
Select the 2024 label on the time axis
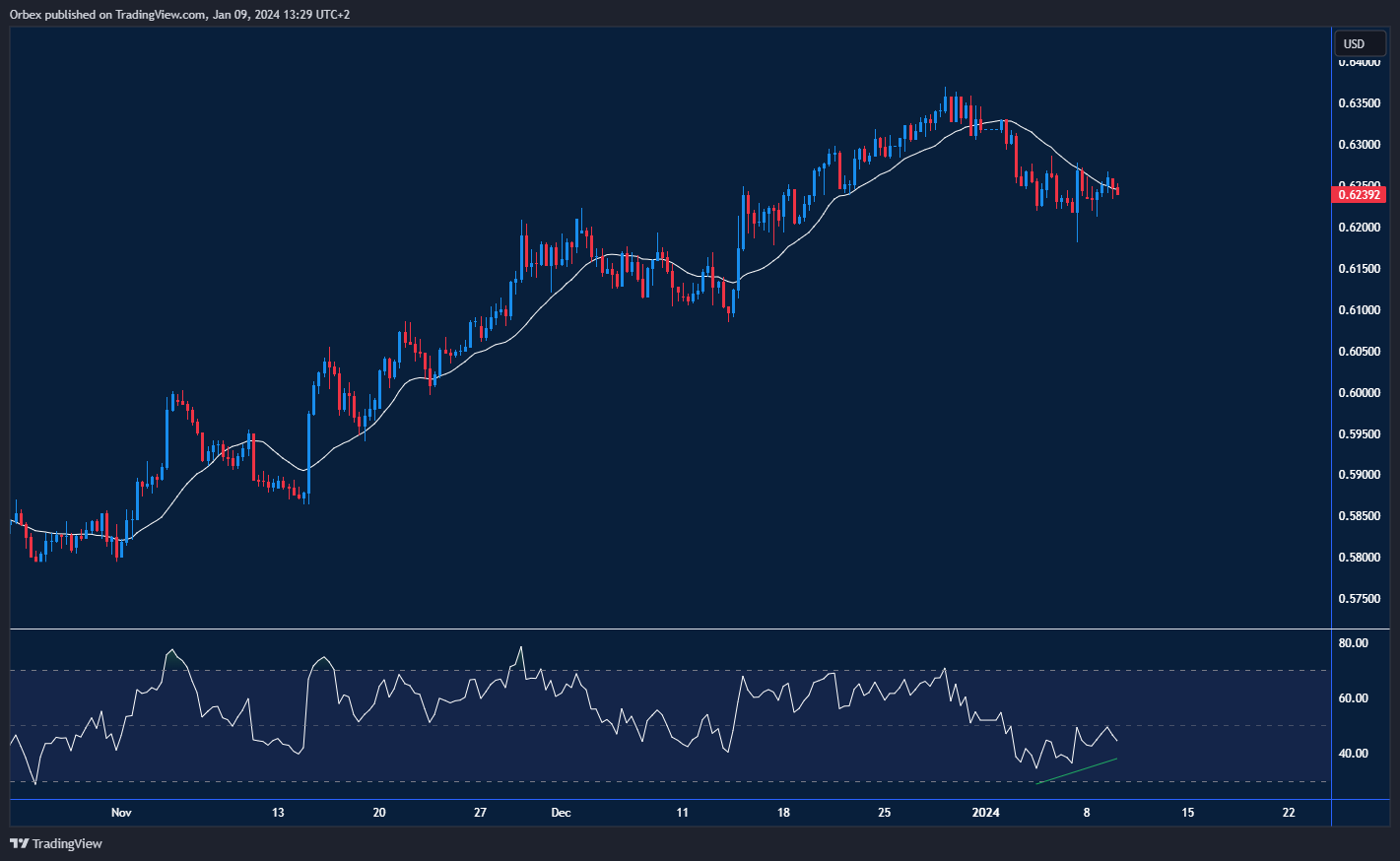tap(986, 813)
